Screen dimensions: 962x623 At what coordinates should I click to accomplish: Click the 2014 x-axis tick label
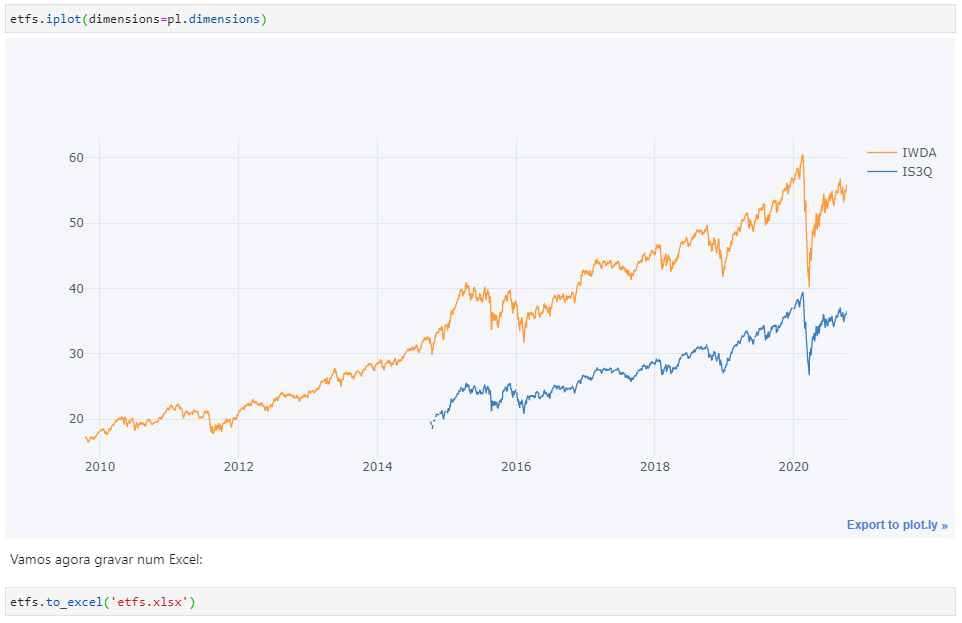tap(377, 466)
